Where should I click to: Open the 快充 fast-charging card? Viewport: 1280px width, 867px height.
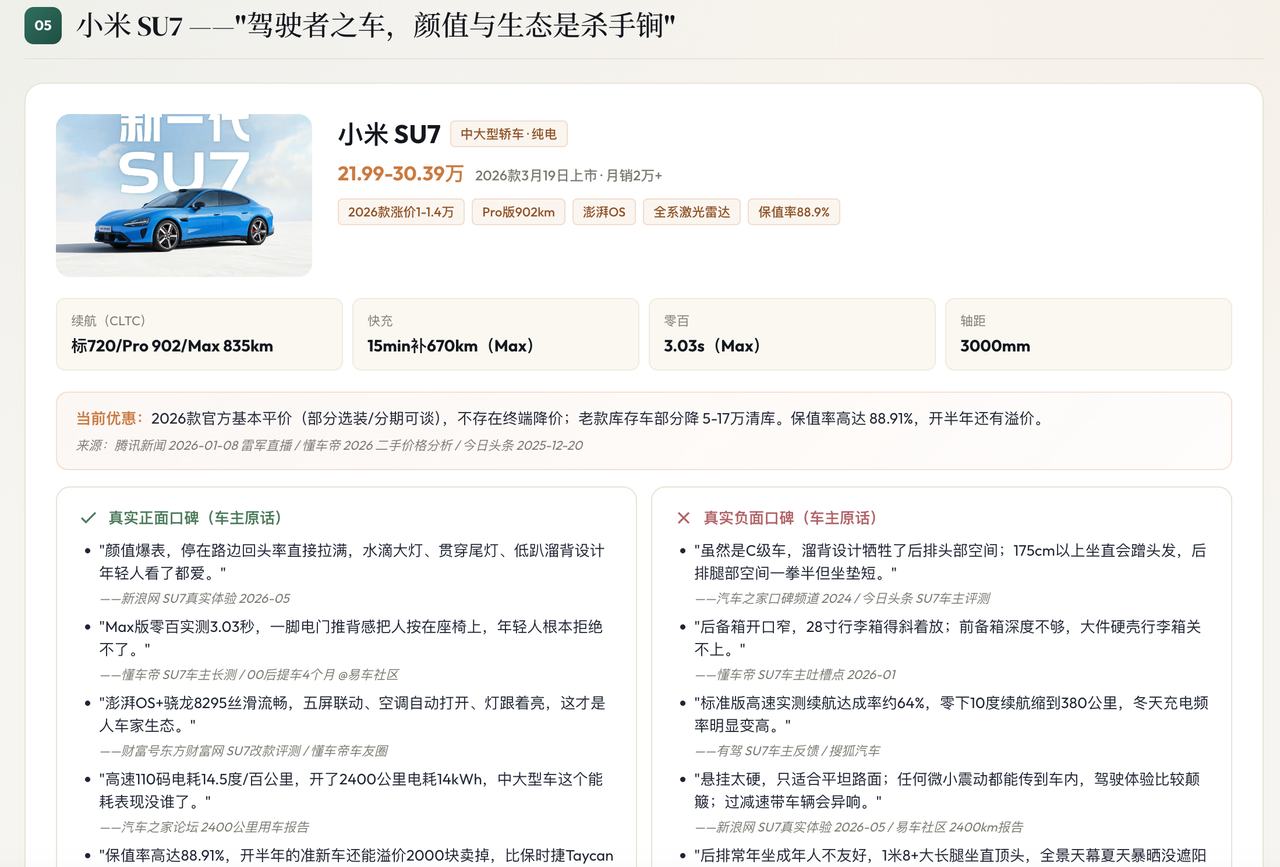pyautogui.click(x=495, y=334)
